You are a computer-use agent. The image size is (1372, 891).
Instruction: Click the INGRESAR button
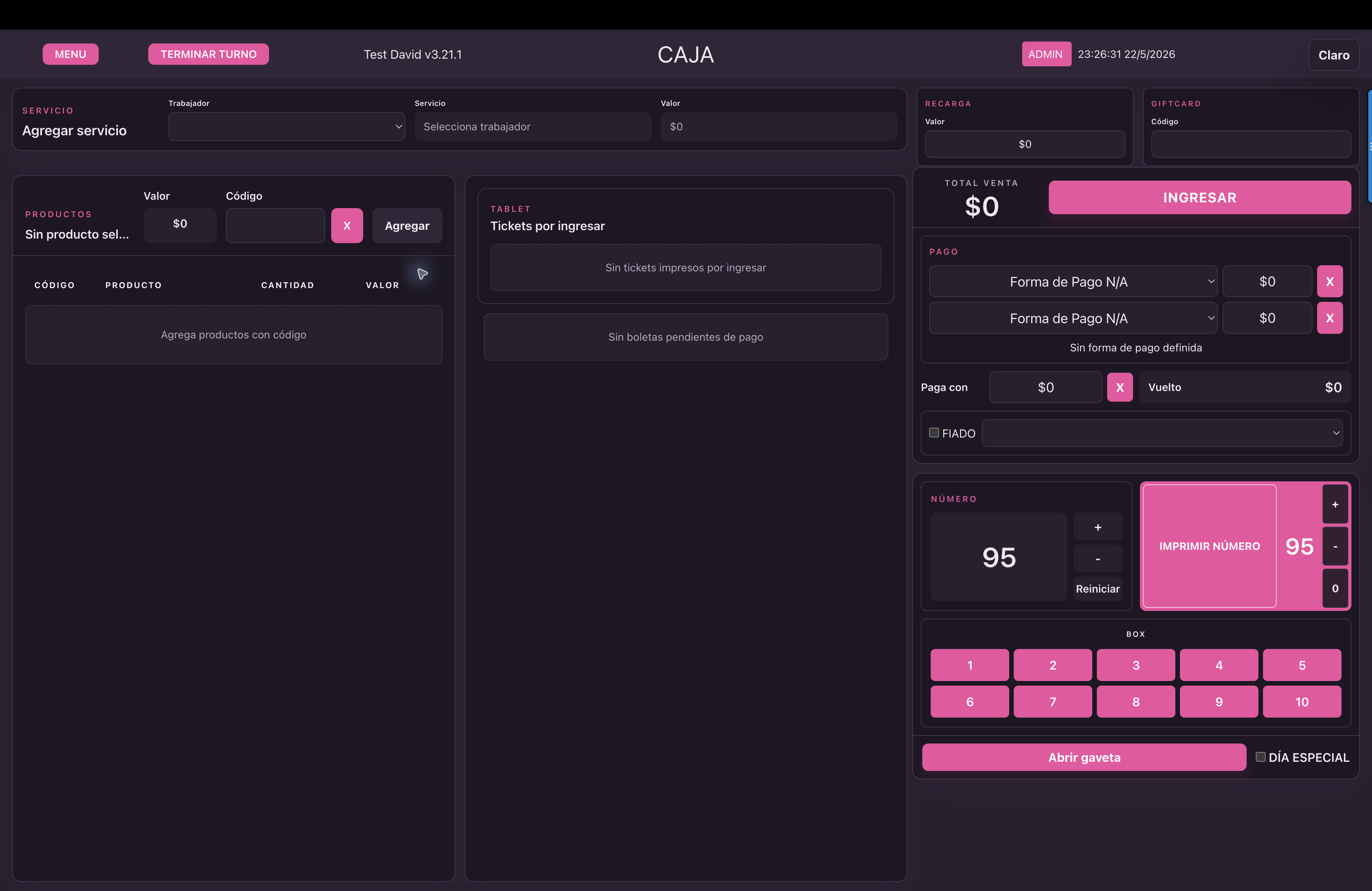[x=1199, y=198]
